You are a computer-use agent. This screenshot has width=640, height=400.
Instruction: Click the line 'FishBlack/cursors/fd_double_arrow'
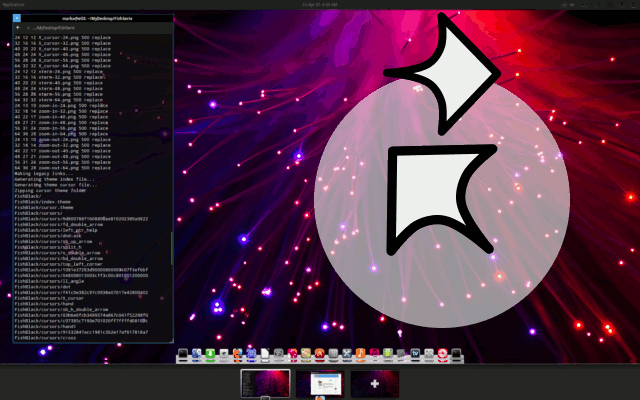(x=59, y=224)
